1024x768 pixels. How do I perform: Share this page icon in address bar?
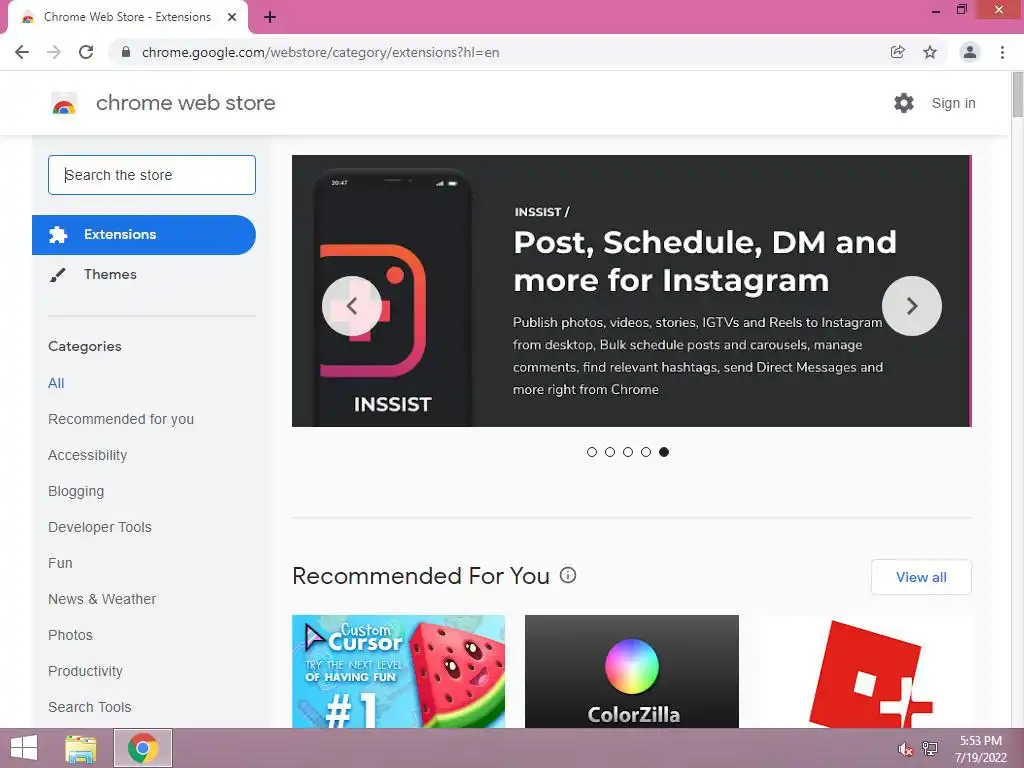tap(898, 52)
